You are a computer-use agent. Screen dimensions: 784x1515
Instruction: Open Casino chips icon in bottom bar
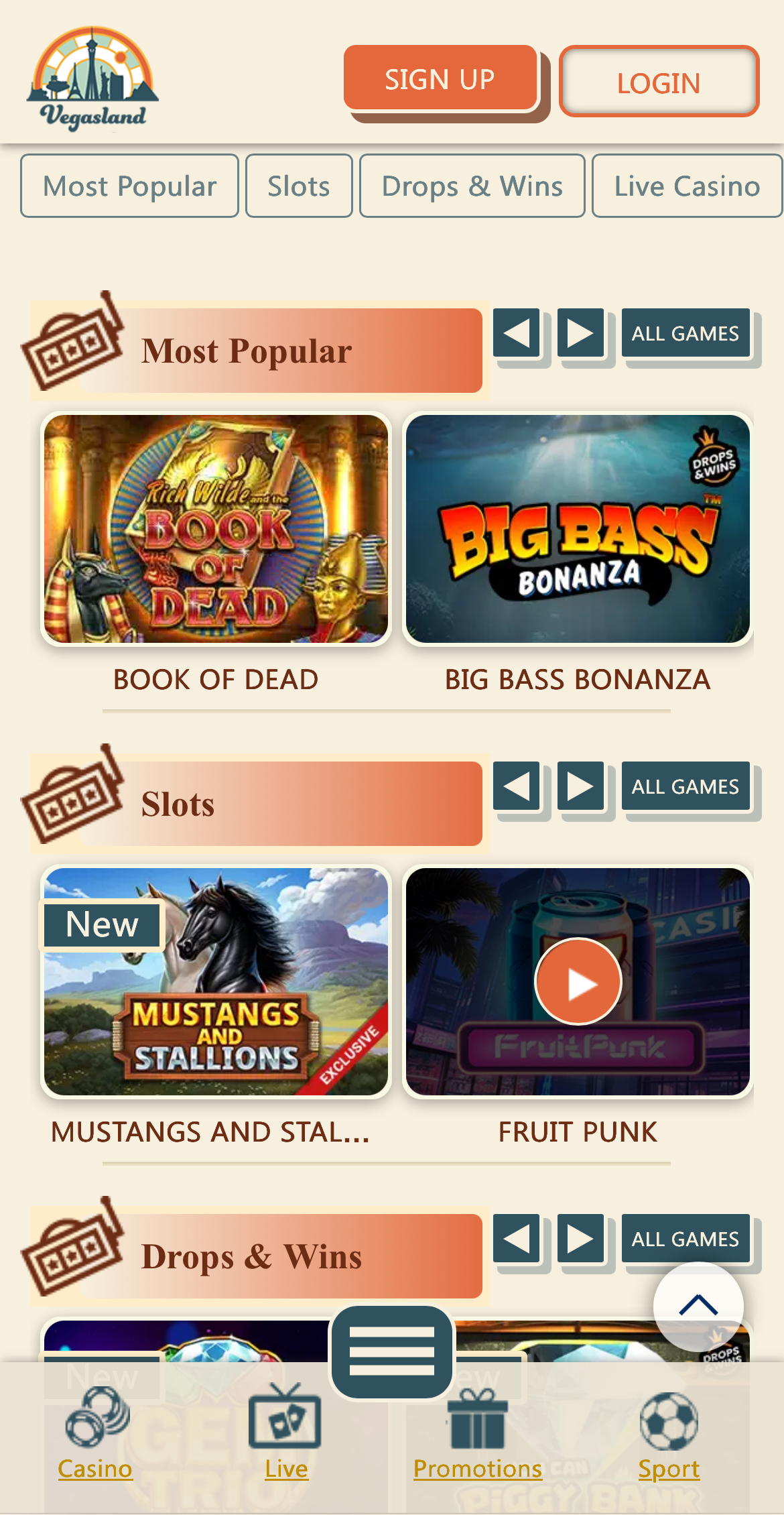click(95, 1417)
